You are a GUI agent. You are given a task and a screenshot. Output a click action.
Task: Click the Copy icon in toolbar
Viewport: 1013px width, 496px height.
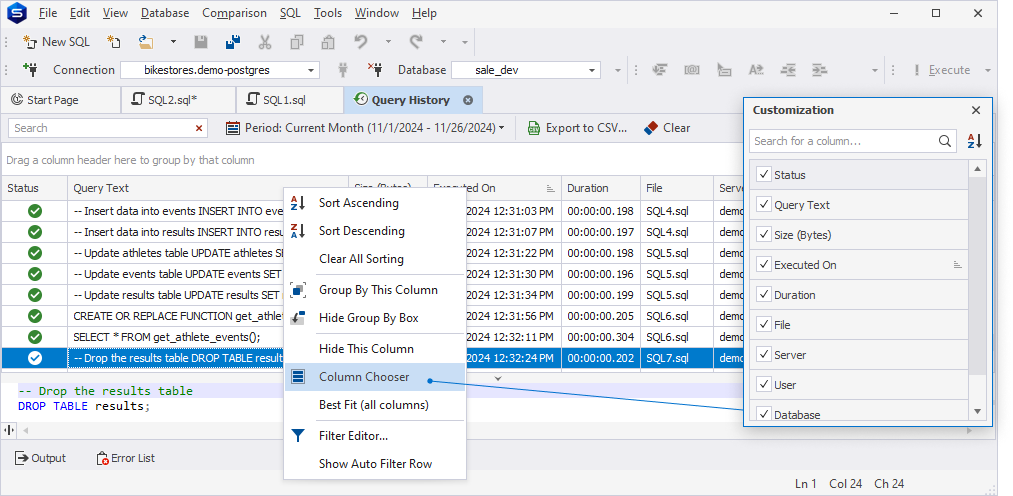tap(297, 42)
